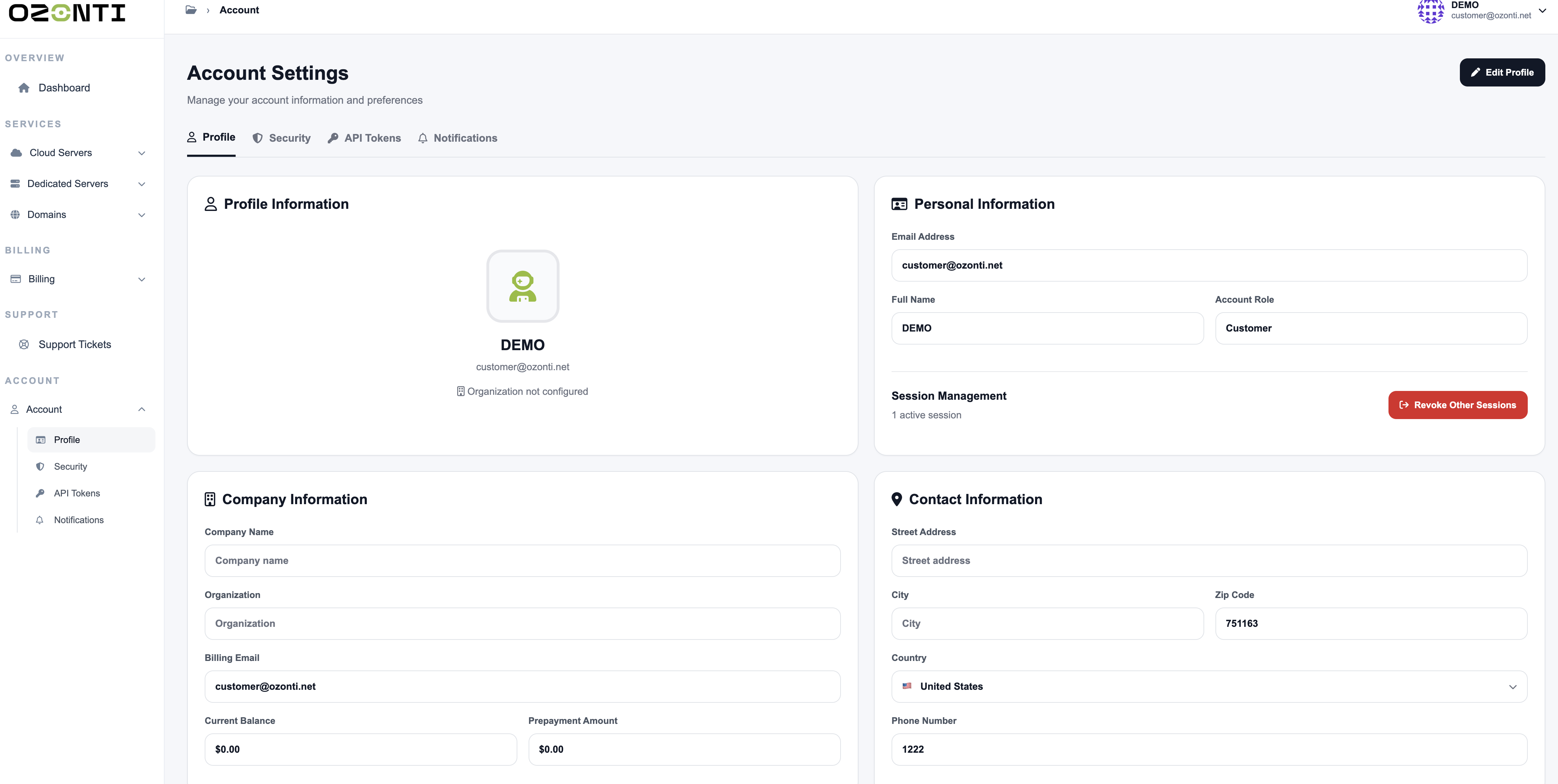The height and width of the screenshot is (784, 1558).
Task: Open the Country dropdown
Action: click(1209, 687)
